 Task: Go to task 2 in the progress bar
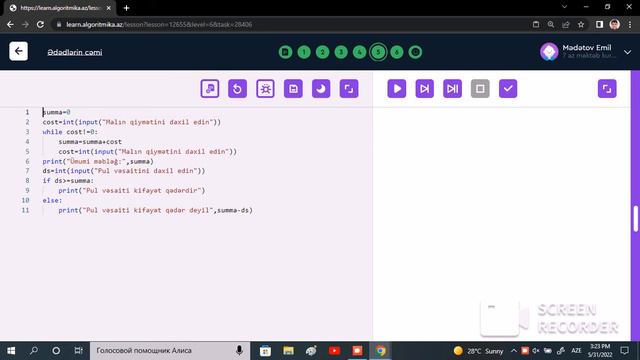[322, 52]
